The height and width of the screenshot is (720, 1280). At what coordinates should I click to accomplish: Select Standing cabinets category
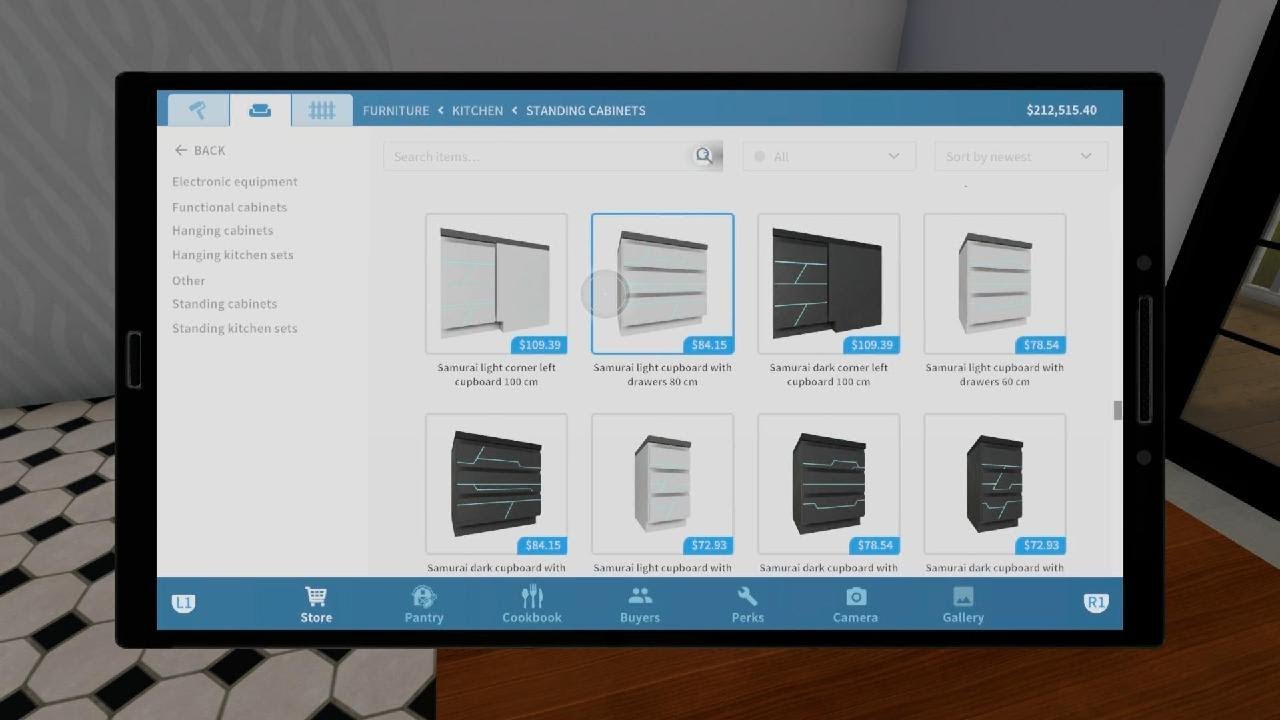click(224, 304)
